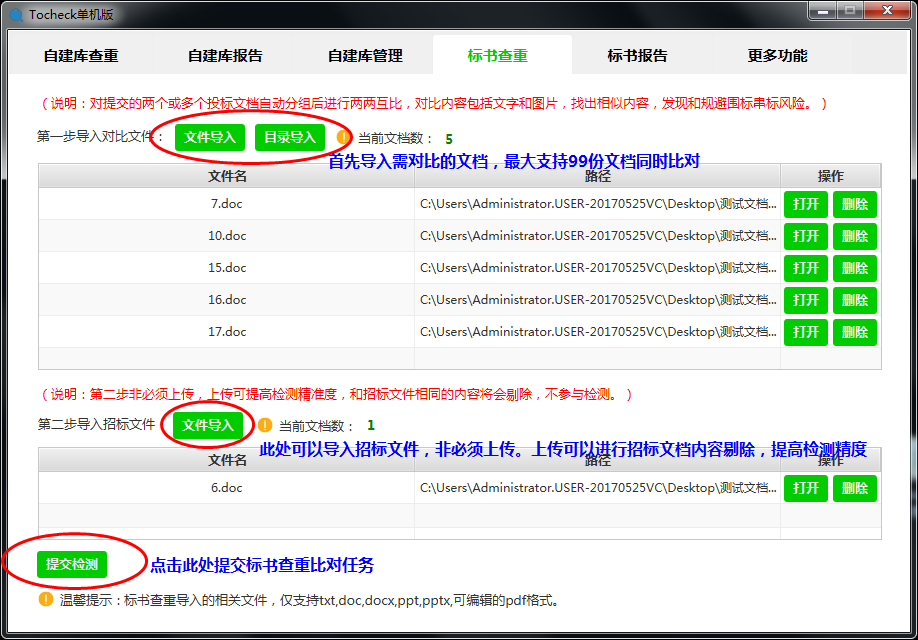Open the 标书报告 tab
Image resolution: width=918 pixels, height=640 pixels.
tap(637, 56)
